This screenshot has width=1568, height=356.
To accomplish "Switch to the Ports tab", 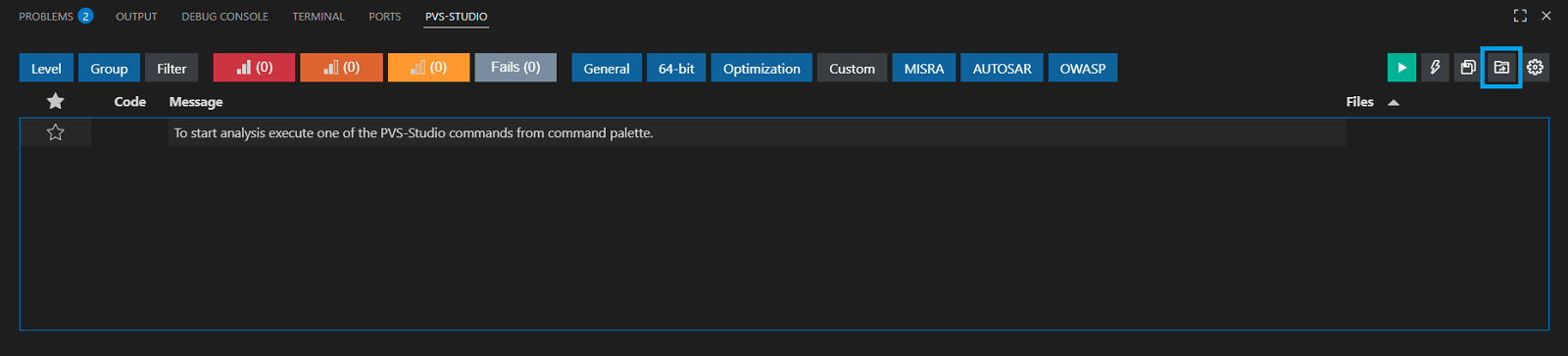I will point(384,17).
